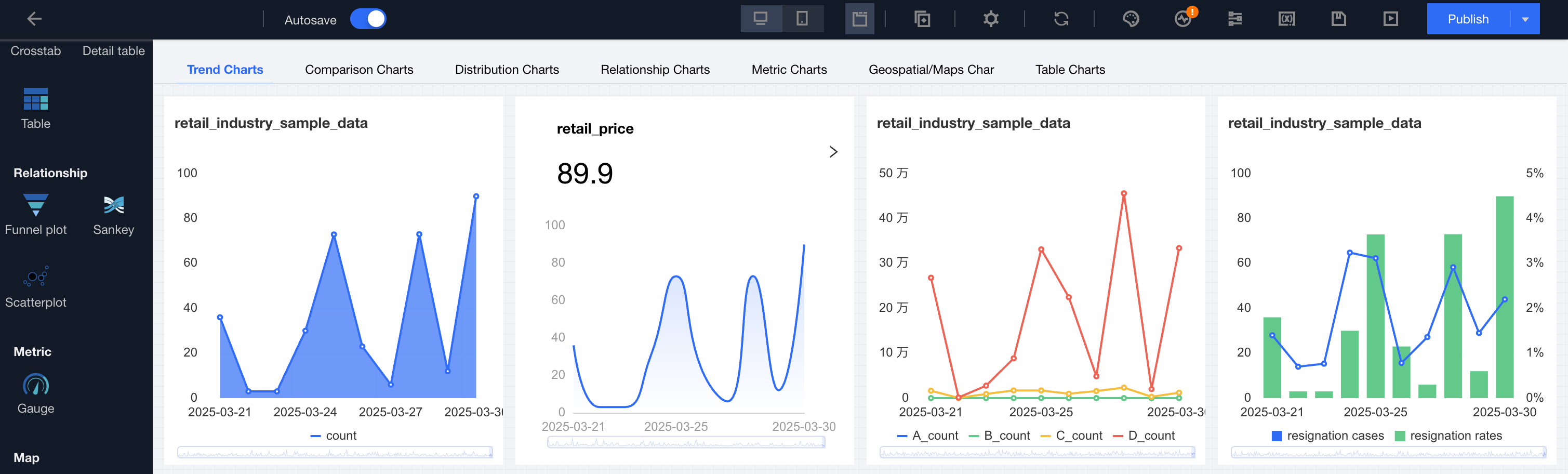Click the refresh icon in toolbar
Viewport: 1568px width, 474px height.
click(1061, 19)
